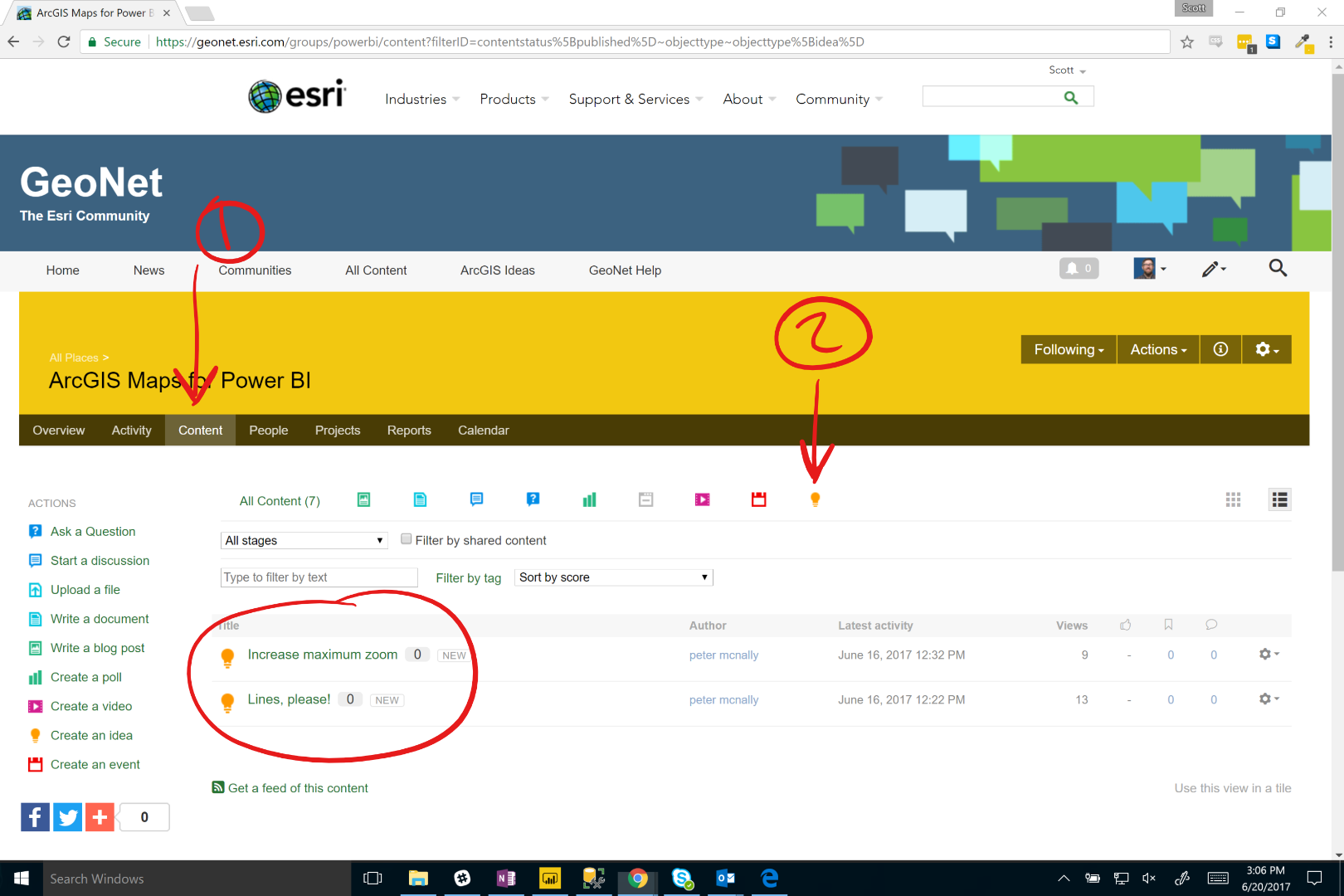Expand the Actions dropdown button
The height and width of the screenshot is (896, 1344).
[1158, 349]
